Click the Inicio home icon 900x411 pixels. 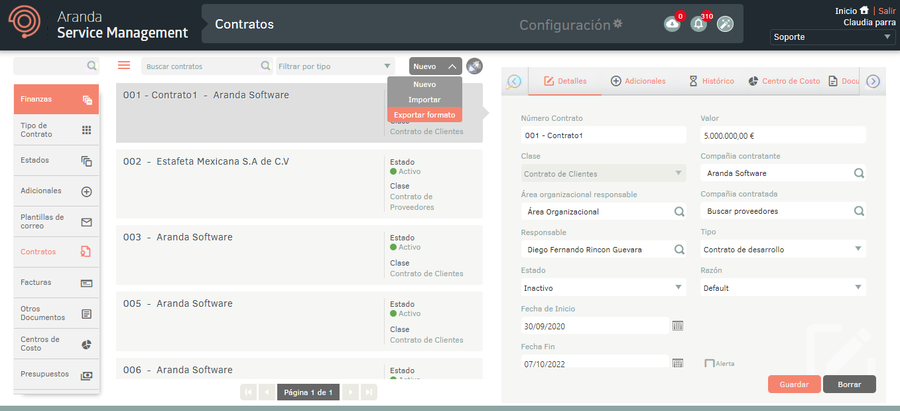(x=864, y=10)
